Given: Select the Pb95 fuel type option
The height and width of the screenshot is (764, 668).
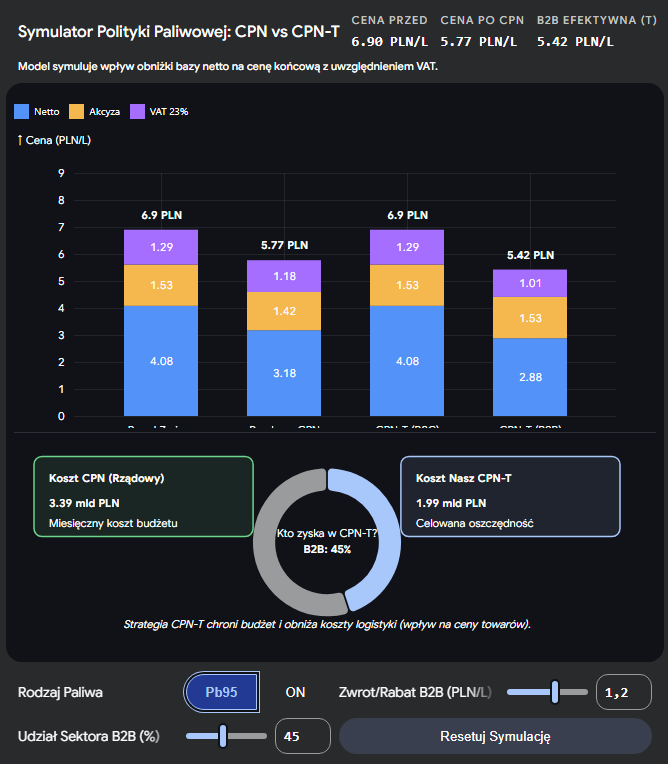Looking at the screenshot, I should (x=221, y=692).
